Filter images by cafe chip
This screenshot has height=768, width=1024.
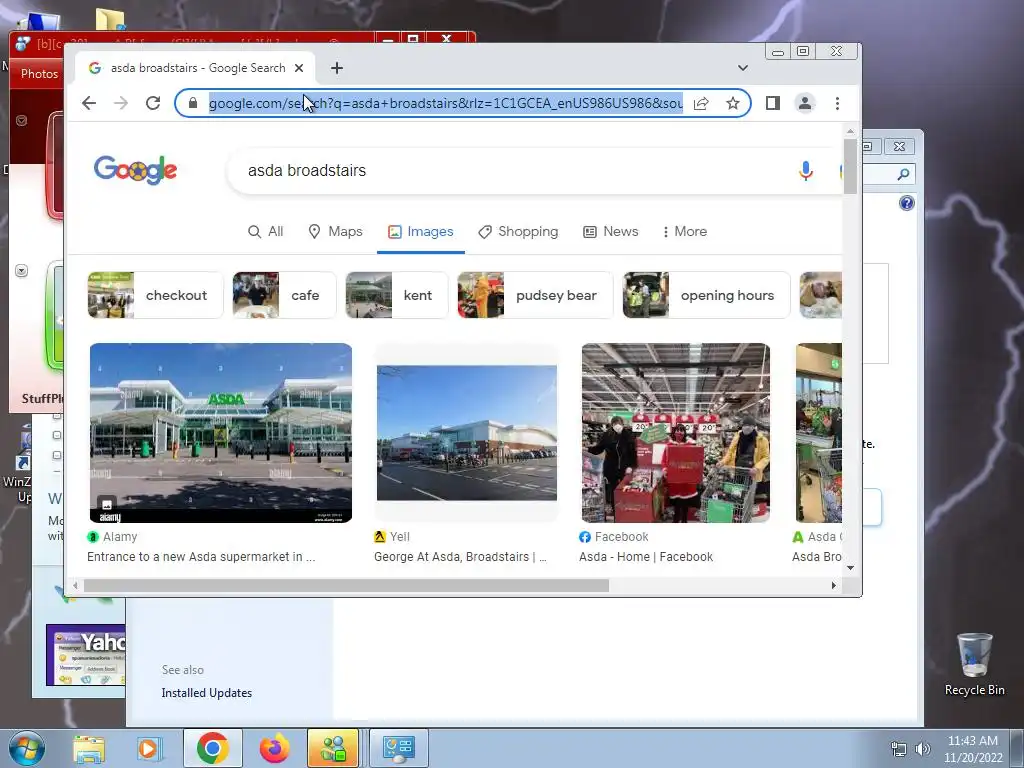[x=284, y=295]
